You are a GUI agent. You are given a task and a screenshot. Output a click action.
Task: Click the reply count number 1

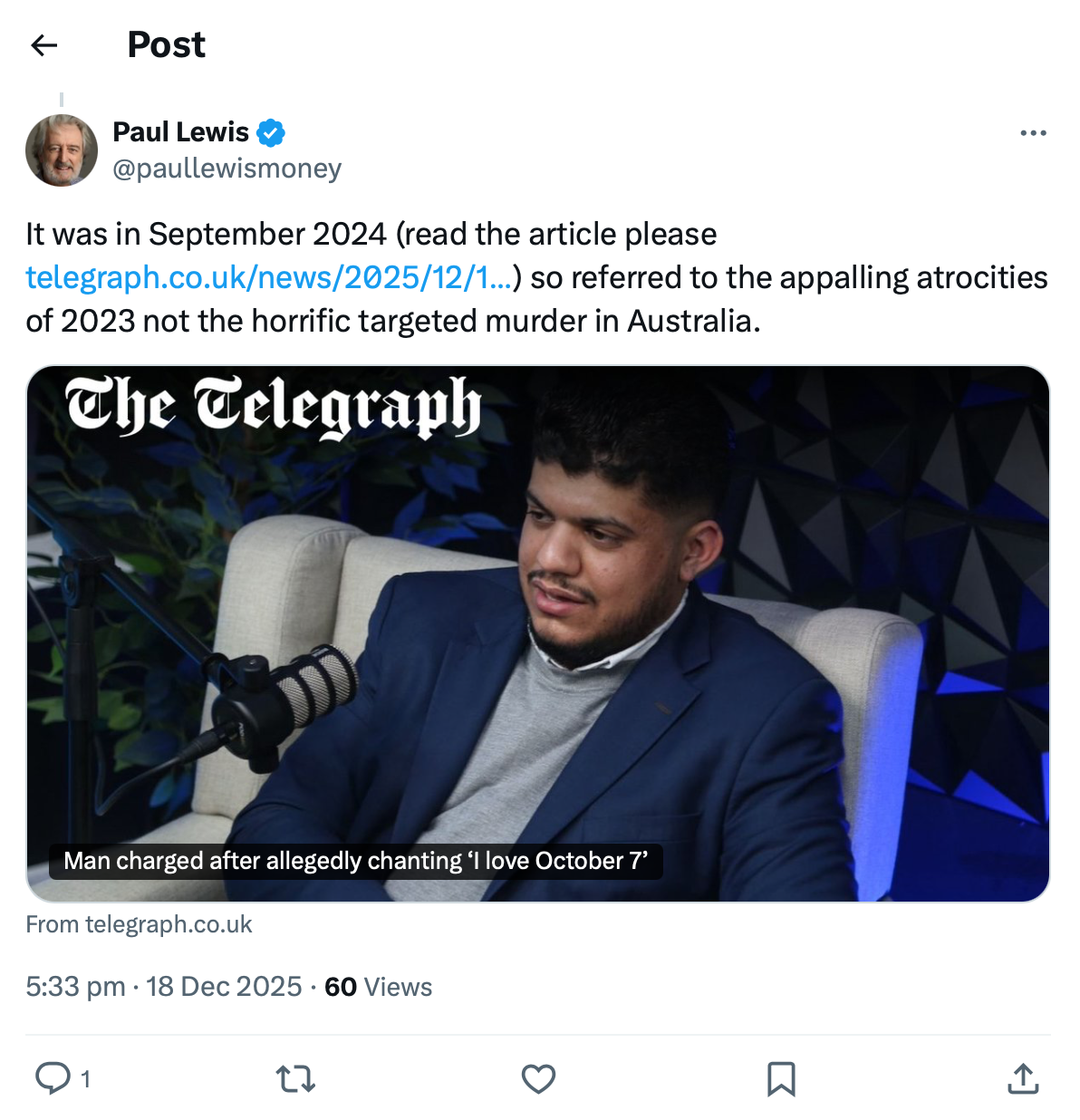pos(85,1079)
